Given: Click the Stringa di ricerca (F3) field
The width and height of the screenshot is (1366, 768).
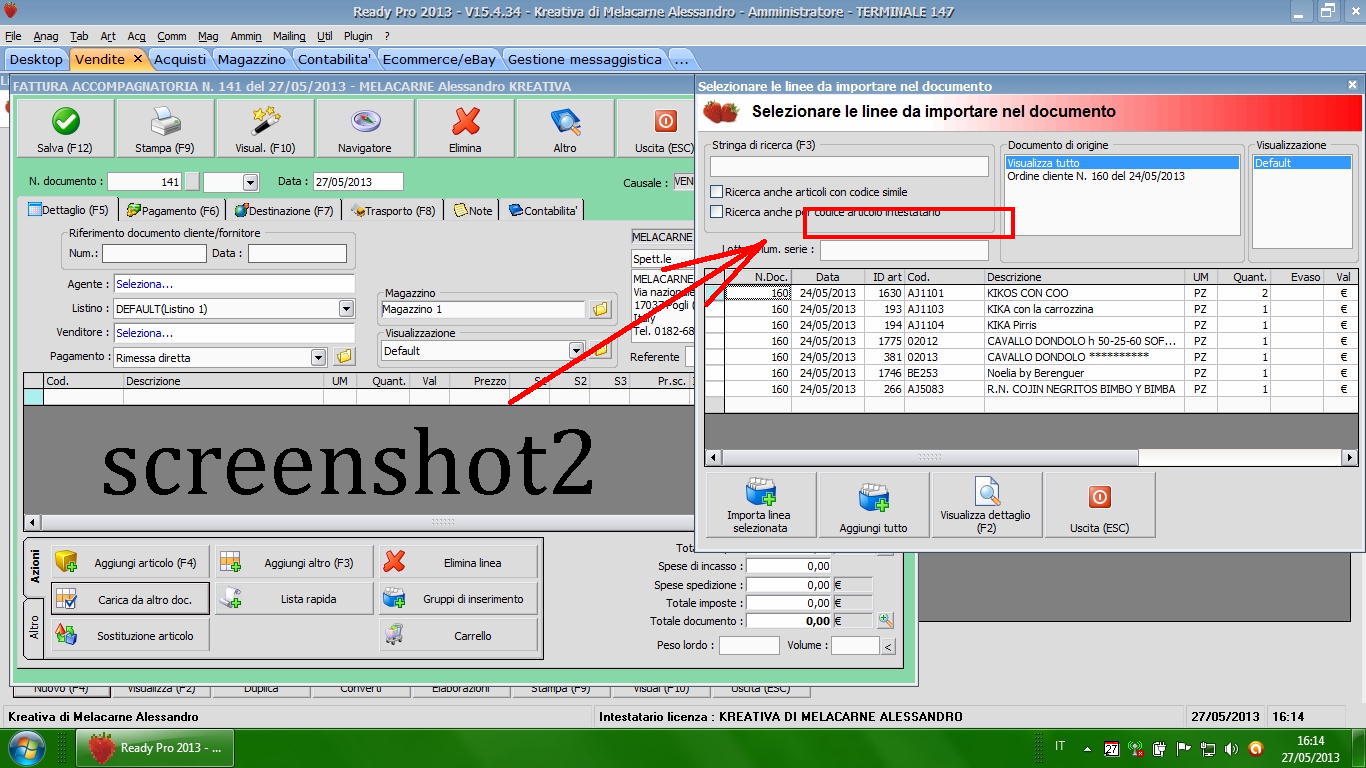Looking at the screenshot, I should [849, 166].
